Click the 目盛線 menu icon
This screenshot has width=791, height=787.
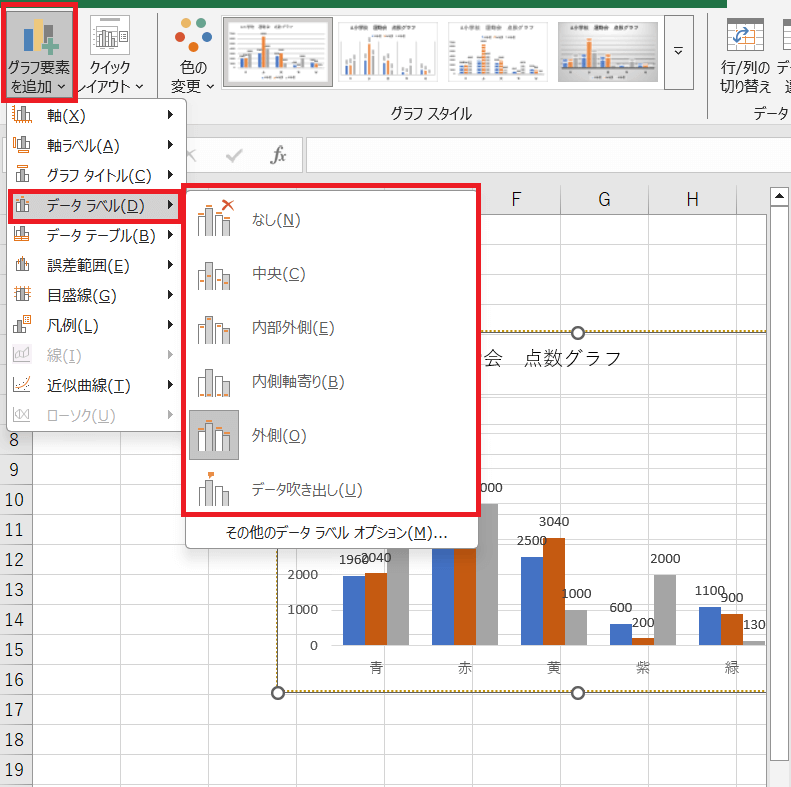click(x=22, y=294)
